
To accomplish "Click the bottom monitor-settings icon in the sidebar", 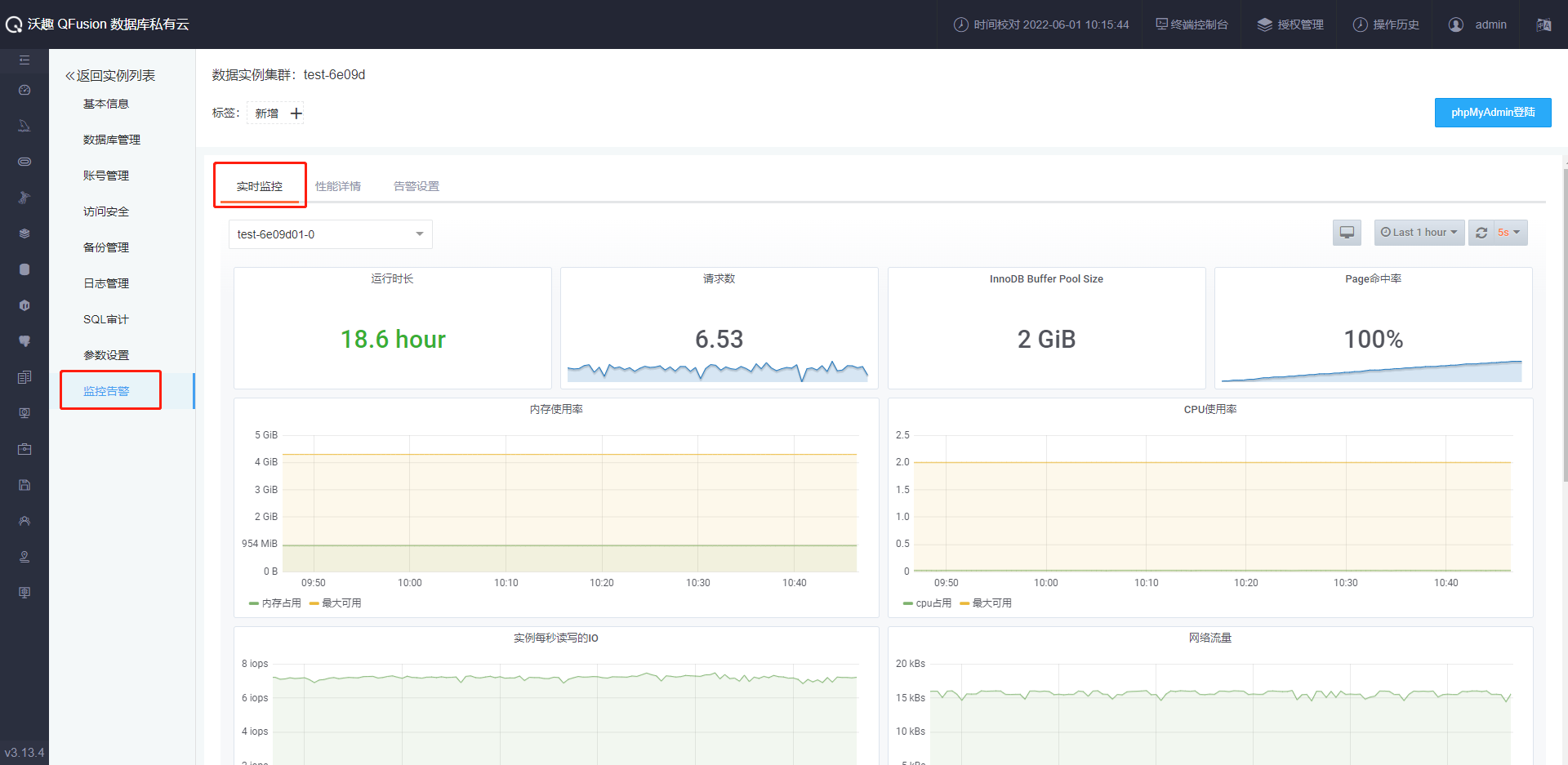I will pos(24,593).
